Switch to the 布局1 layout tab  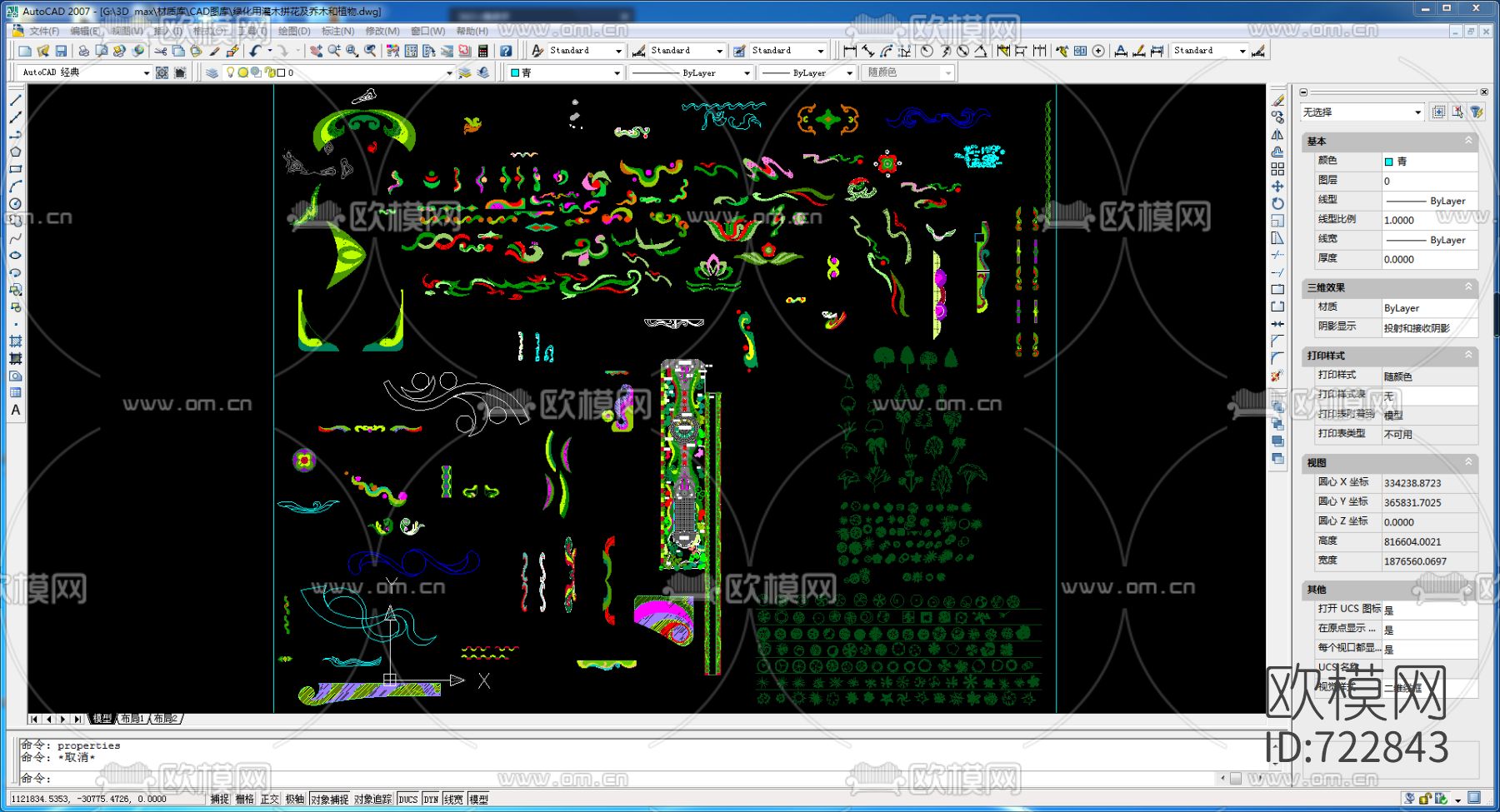[132, 719]
